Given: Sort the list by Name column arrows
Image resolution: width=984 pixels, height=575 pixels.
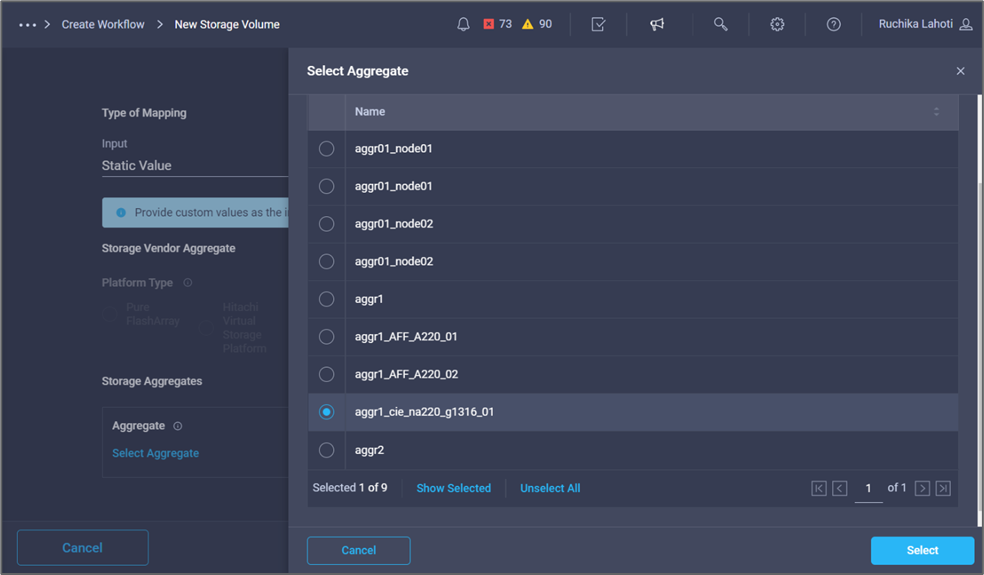Looking at the screenshot, I should click(936, 112).
